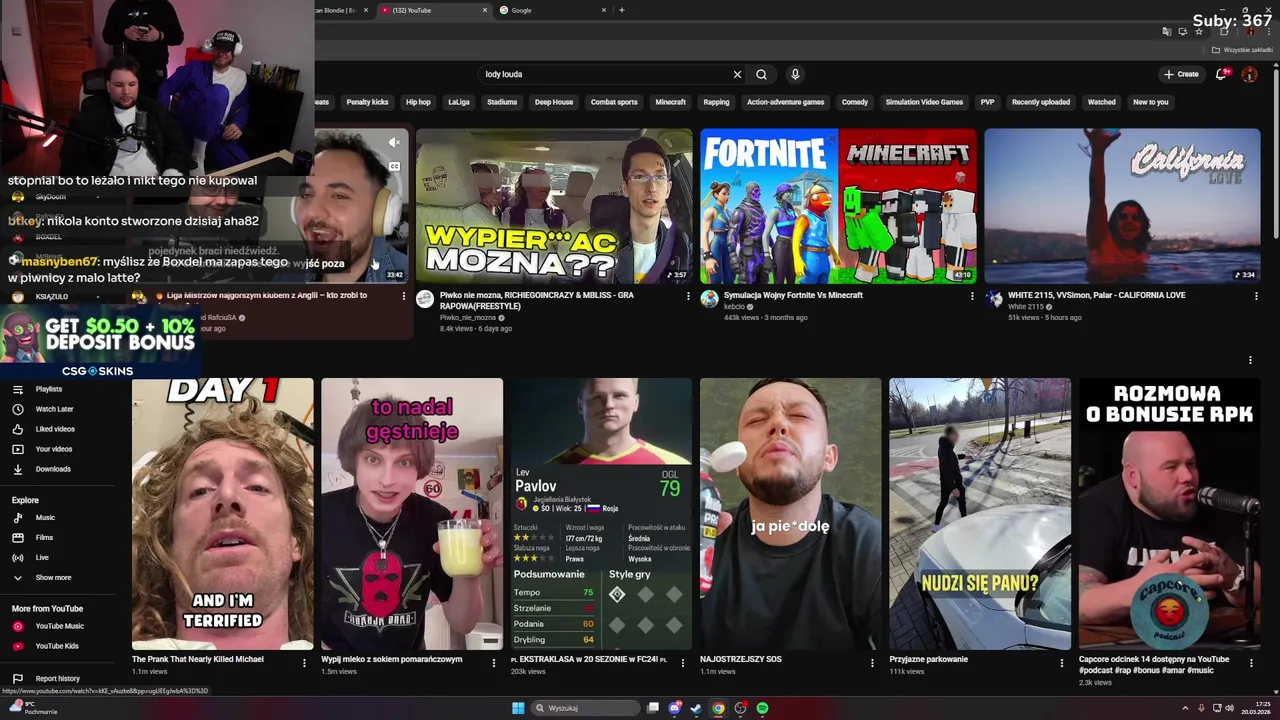
Task: Open YouTube notifications bell
Action: pos(1221,74)
